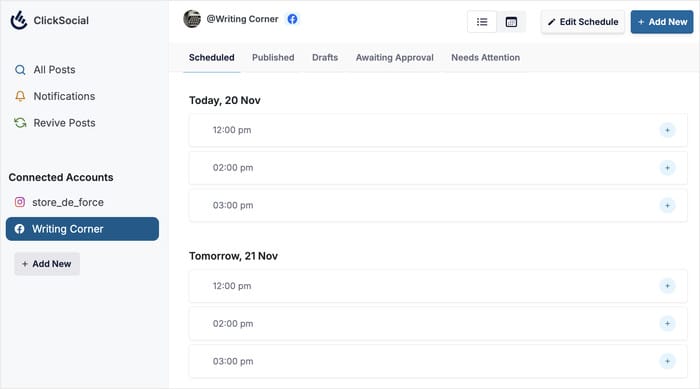Click the Today, 20 Nov heading
700x389 pixels.
point(225,100)
